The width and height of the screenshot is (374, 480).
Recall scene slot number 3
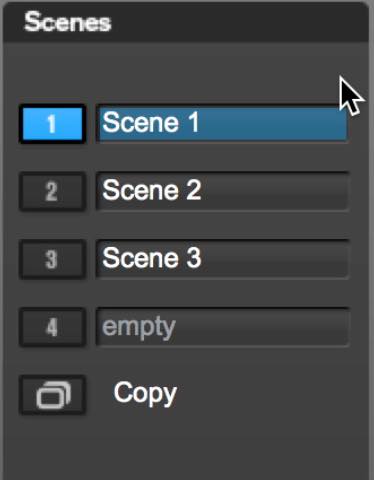point(52,259)
